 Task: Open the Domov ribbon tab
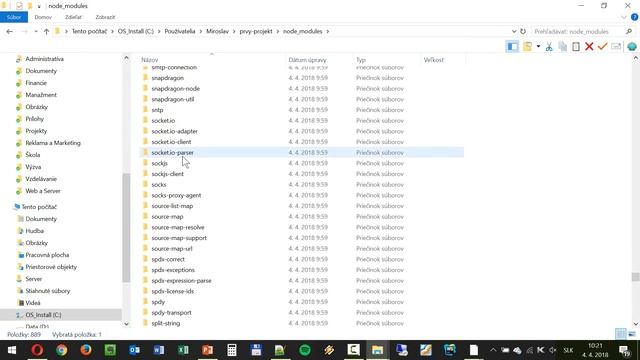43,17
